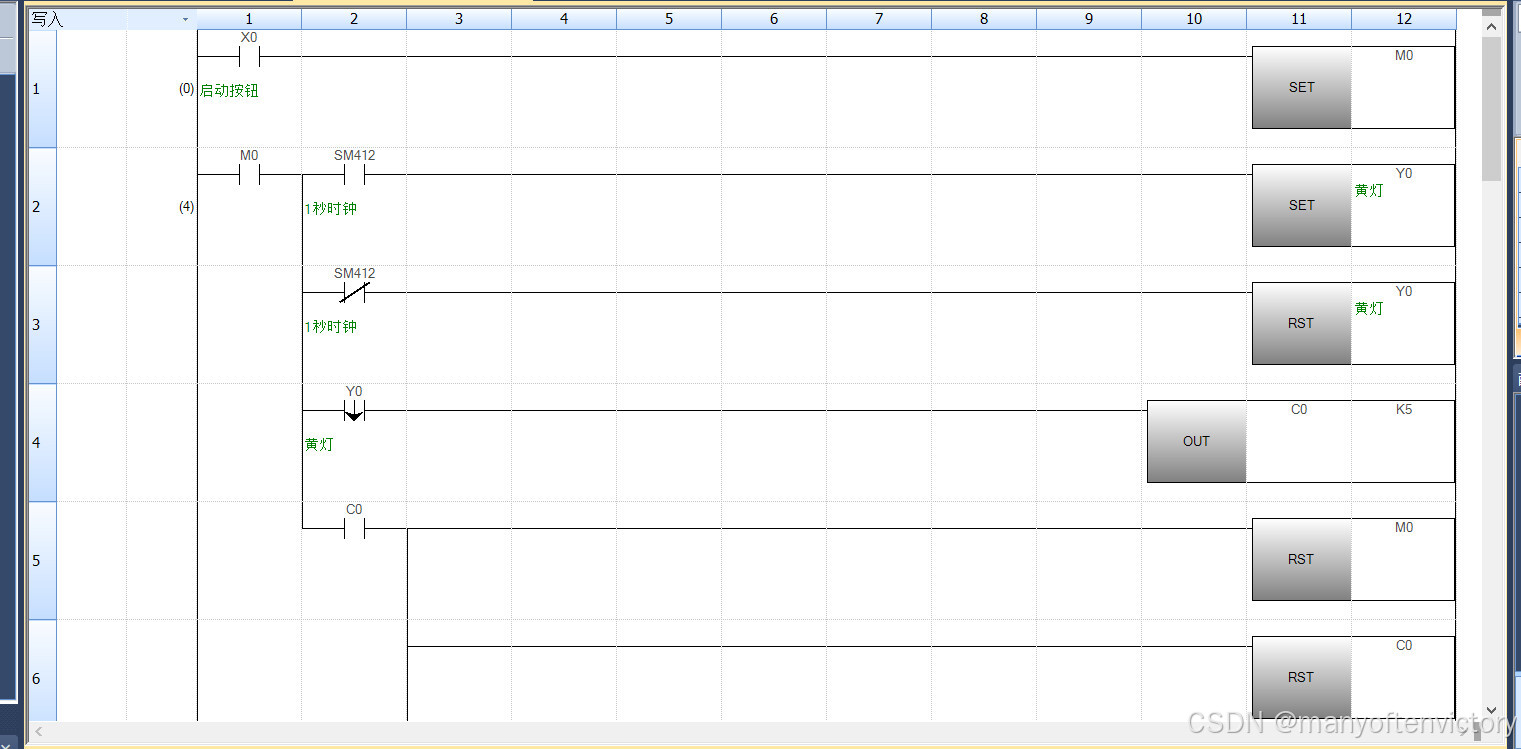Select row header 1

coord(42,89)
